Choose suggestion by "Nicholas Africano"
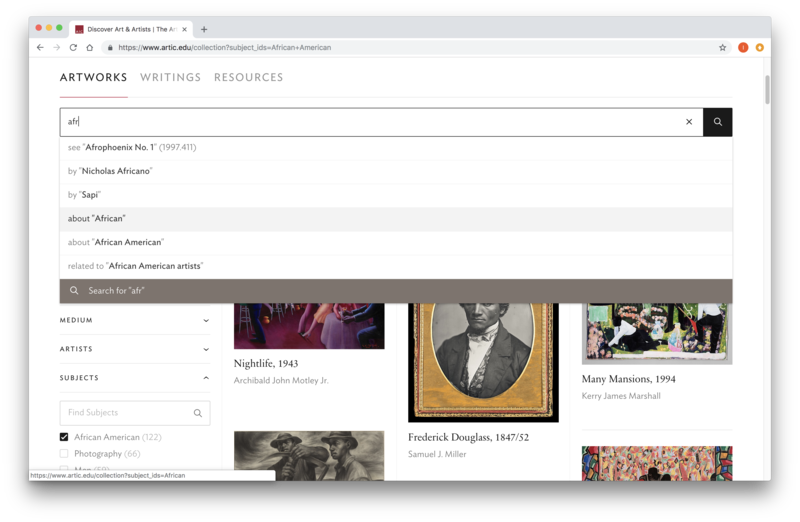Screen dimensions: 800x522 396,171
